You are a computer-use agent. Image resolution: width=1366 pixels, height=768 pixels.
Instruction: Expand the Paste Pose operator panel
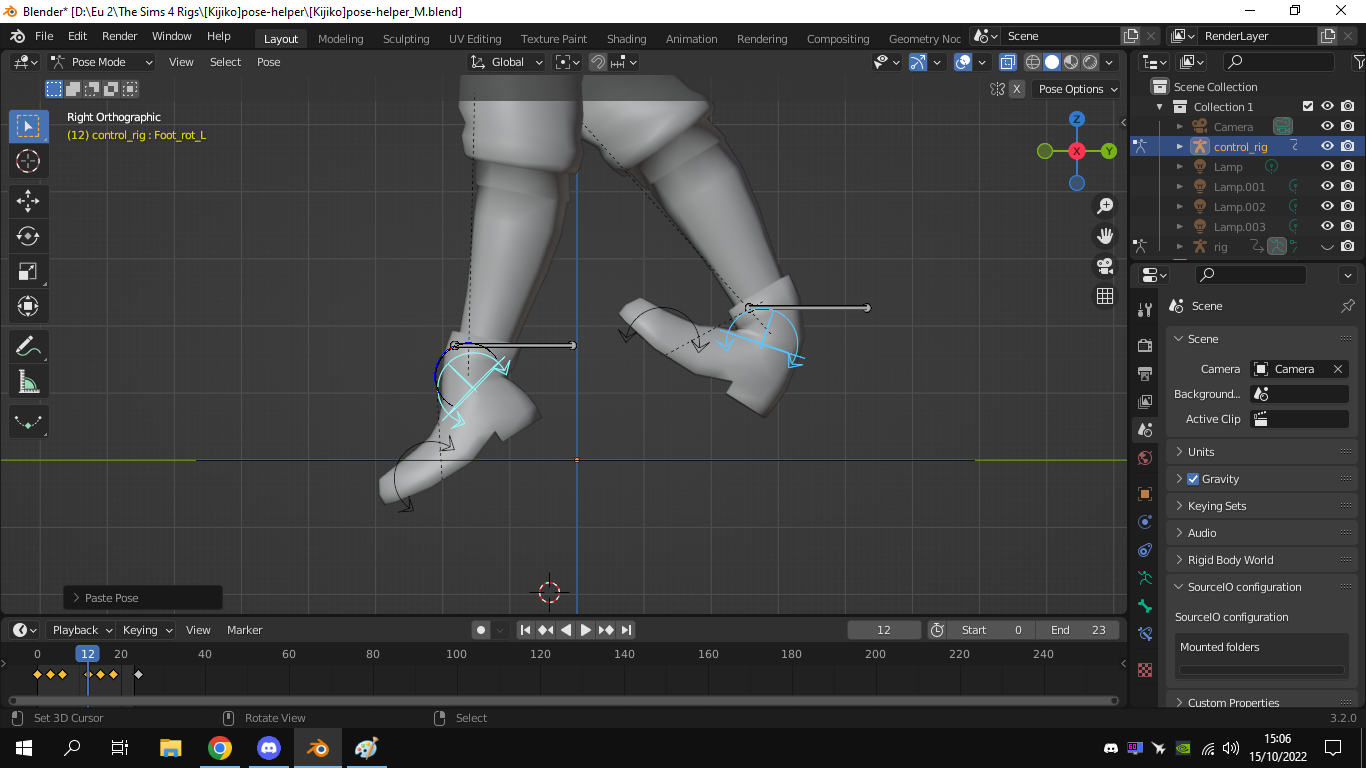142,598
